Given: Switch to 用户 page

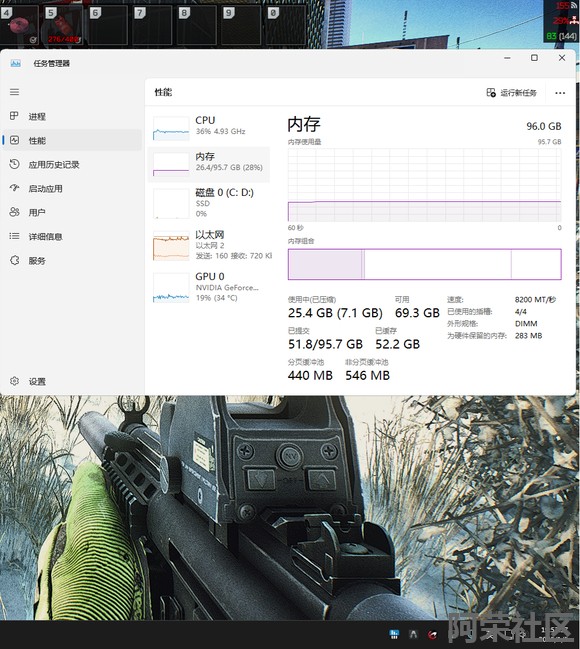Looking at the screenshot, I should point(72,212).
